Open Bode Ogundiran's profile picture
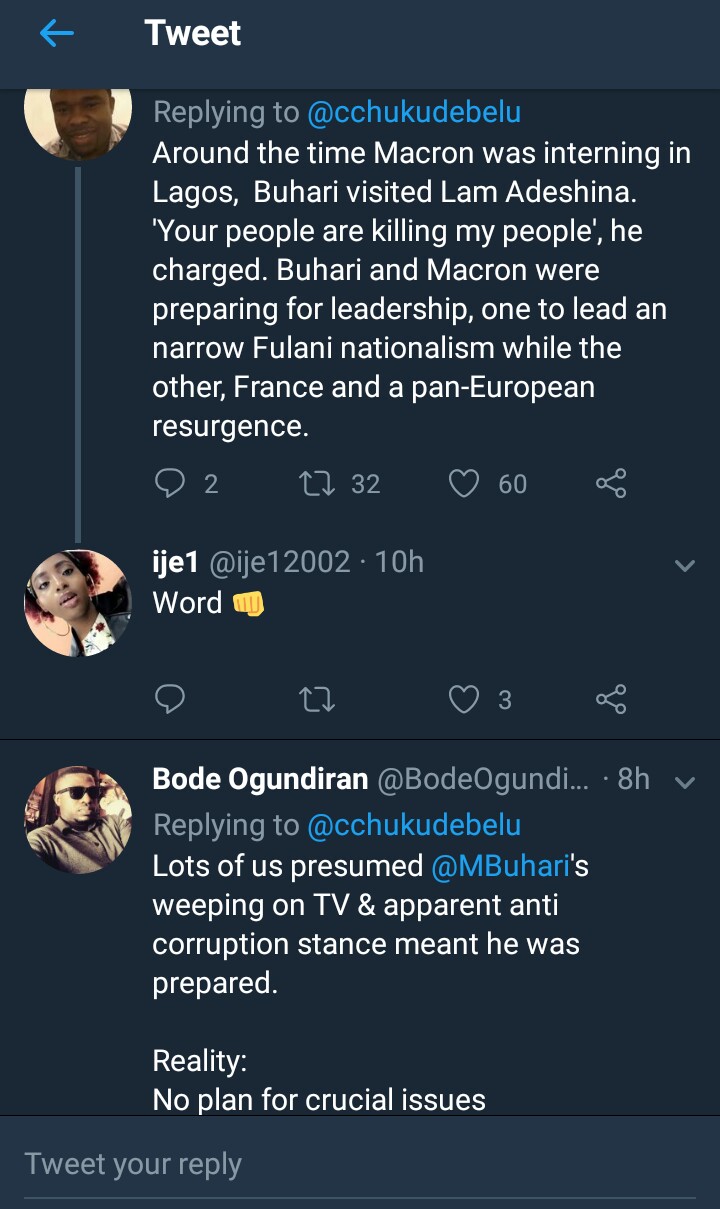The image size is (720, 1209). click(78, 820)
